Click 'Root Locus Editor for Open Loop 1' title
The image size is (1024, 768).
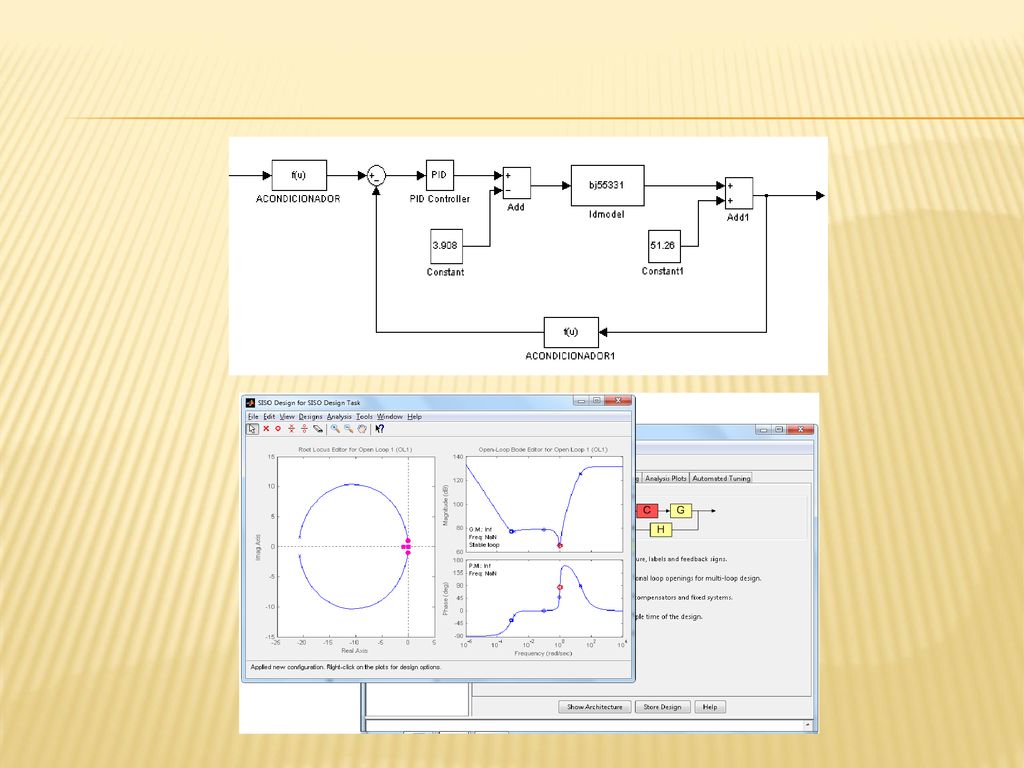click(x=355, y=449)
